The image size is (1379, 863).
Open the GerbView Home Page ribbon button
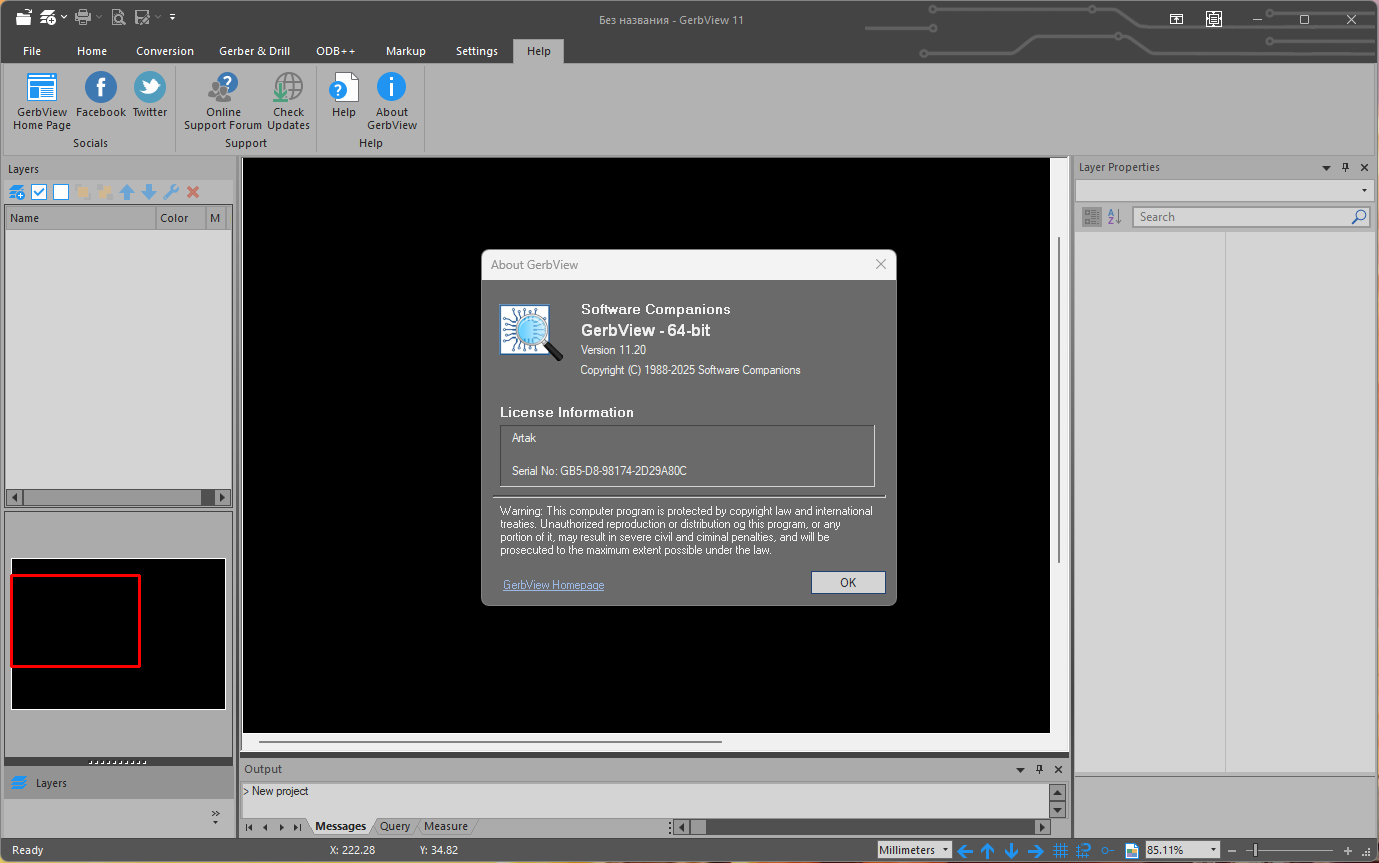click(42, 101)
